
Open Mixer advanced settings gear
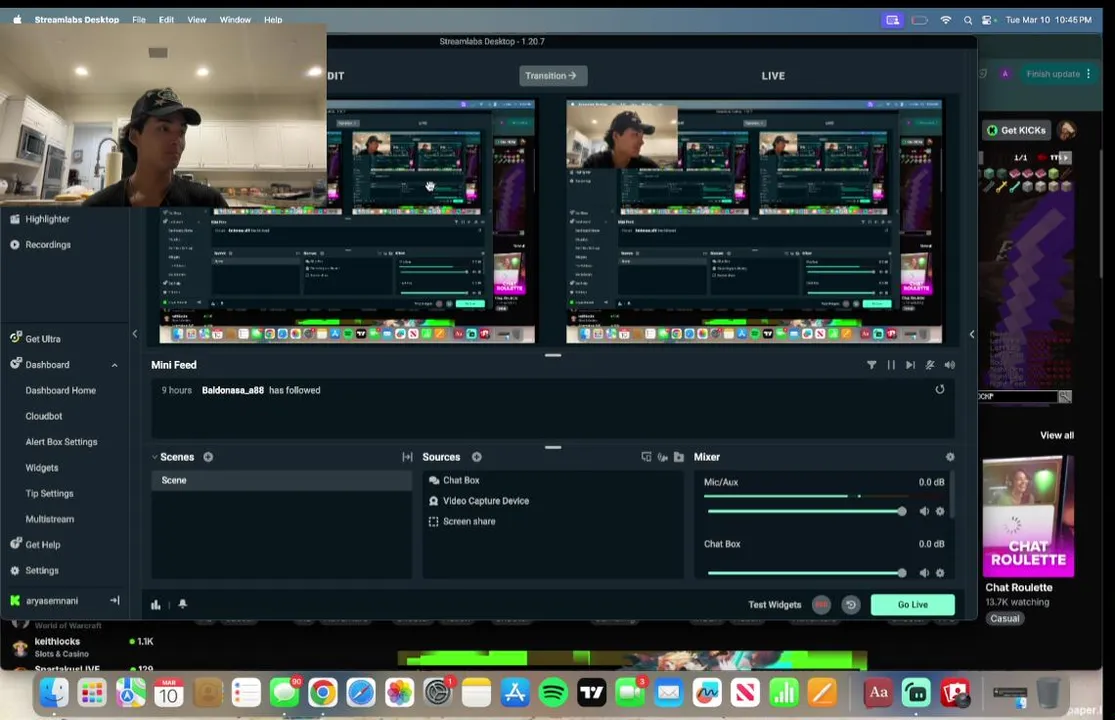[x=950, y=457]
